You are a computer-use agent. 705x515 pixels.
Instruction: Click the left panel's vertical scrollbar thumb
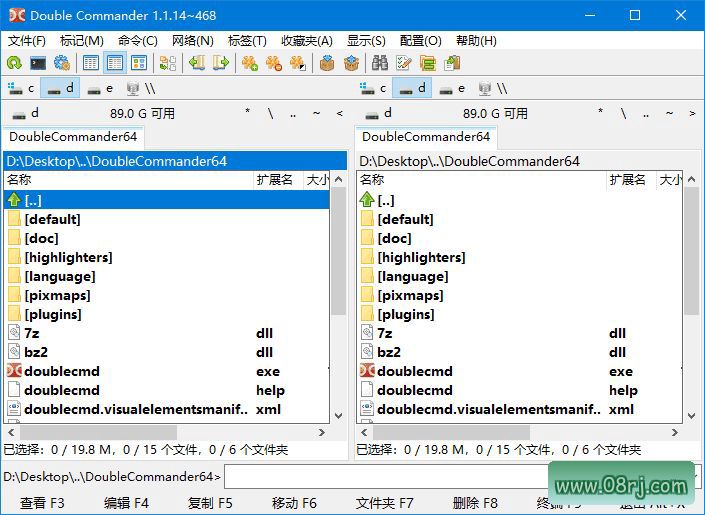point(339,251)
